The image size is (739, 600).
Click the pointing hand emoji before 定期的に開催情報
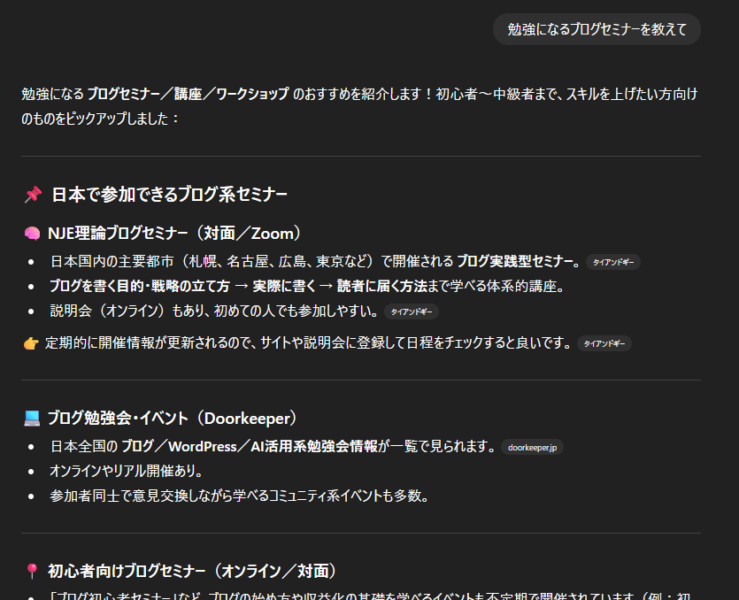click(31, 343)
